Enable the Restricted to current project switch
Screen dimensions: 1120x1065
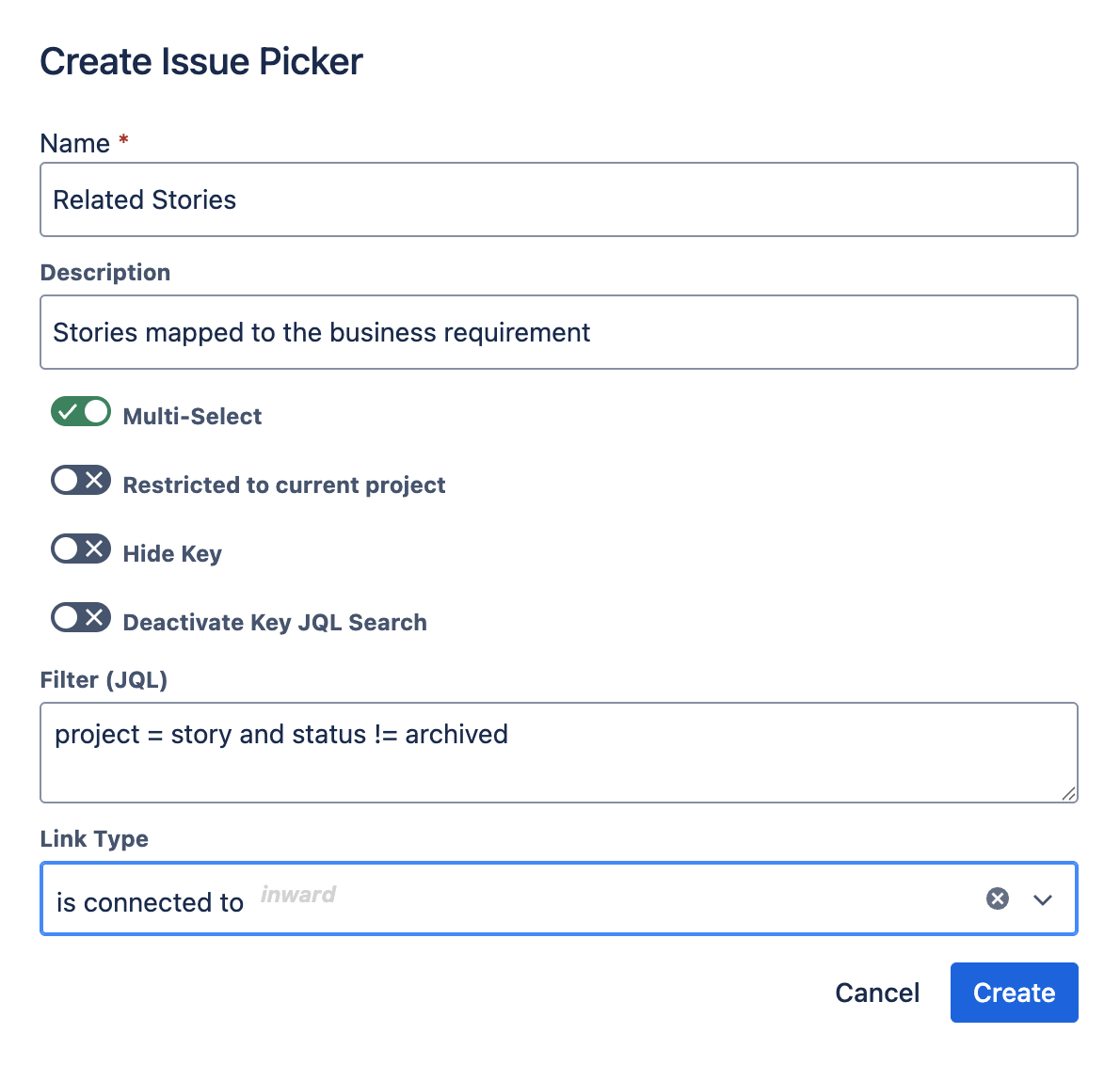click(81, 481)
